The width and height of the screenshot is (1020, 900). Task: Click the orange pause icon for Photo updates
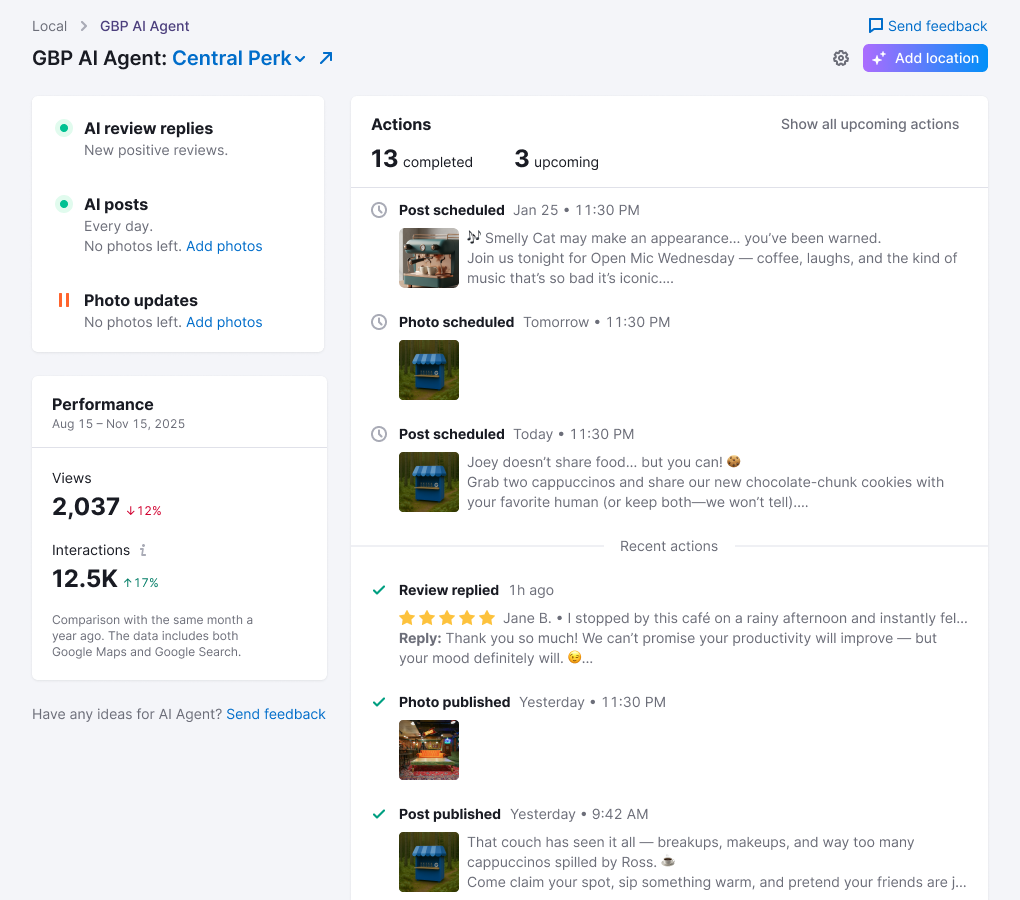tap(64, 300)
